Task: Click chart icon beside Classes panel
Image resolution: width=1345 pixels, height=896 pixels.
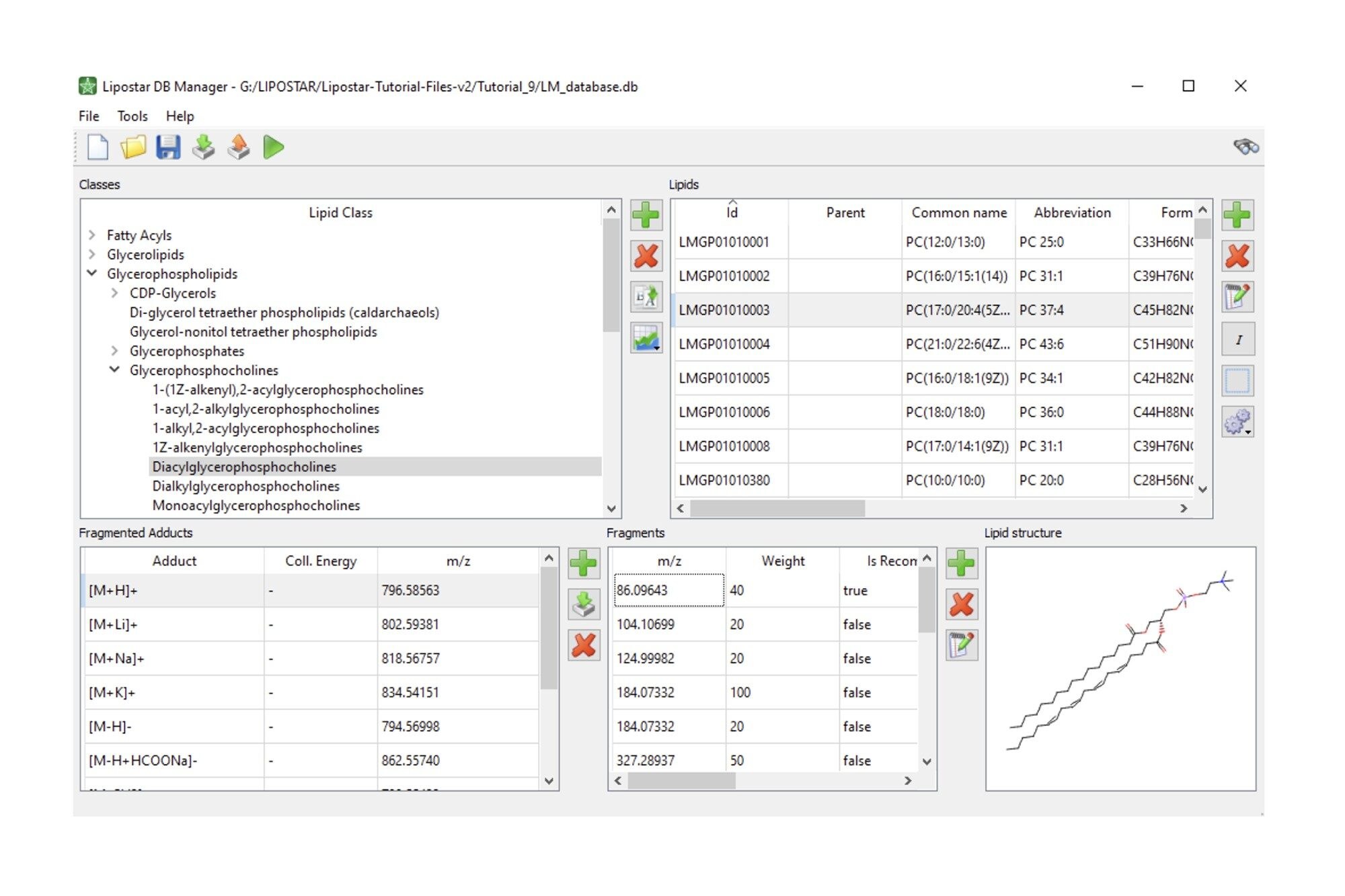Action: point(646,338)
